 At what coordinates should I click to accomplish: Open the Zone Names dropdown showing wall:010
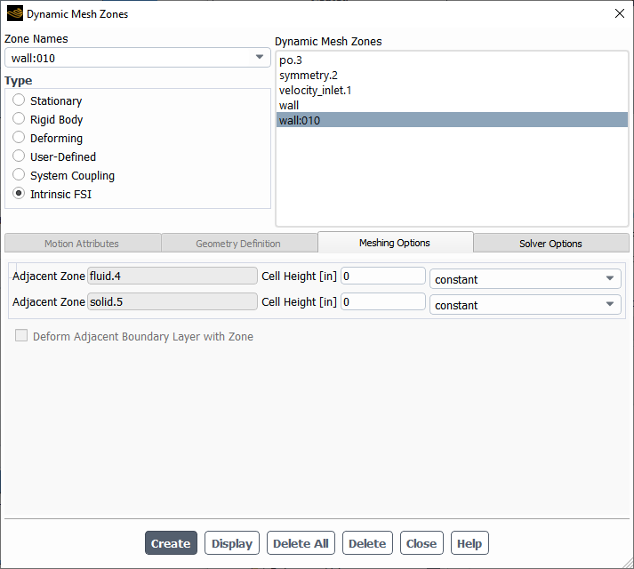point(137,58)
